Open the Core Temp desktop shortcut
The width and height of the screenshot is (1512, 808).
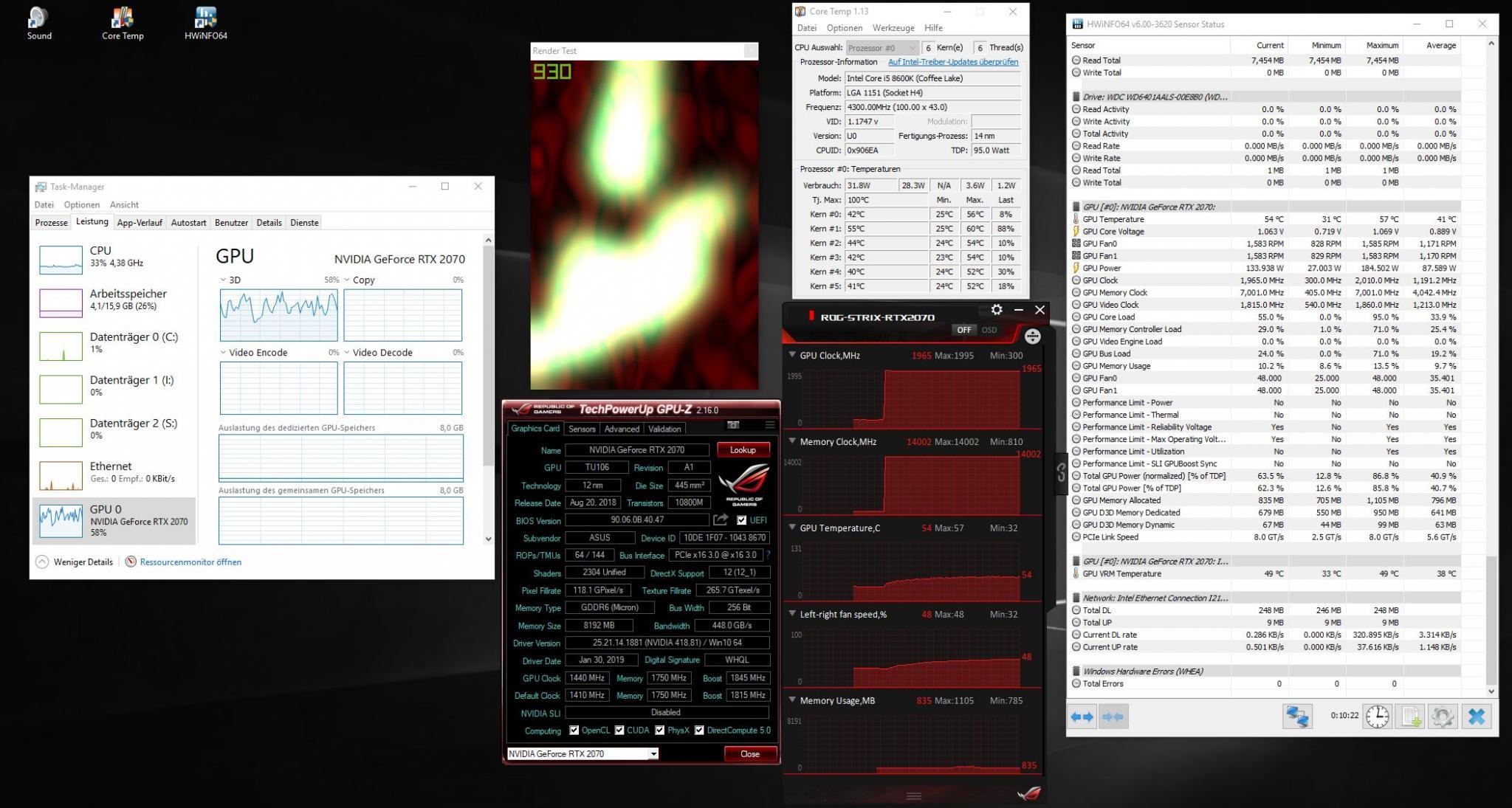coord(123,24)
